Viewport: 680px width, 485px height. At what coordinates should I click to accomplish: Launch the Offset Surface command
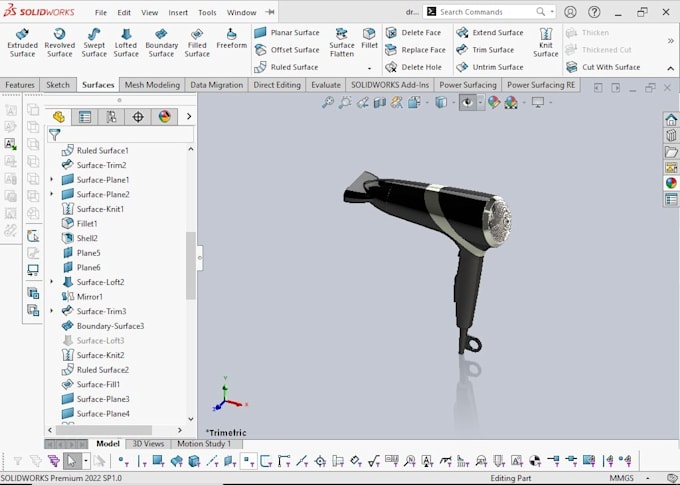click(287, 50)
